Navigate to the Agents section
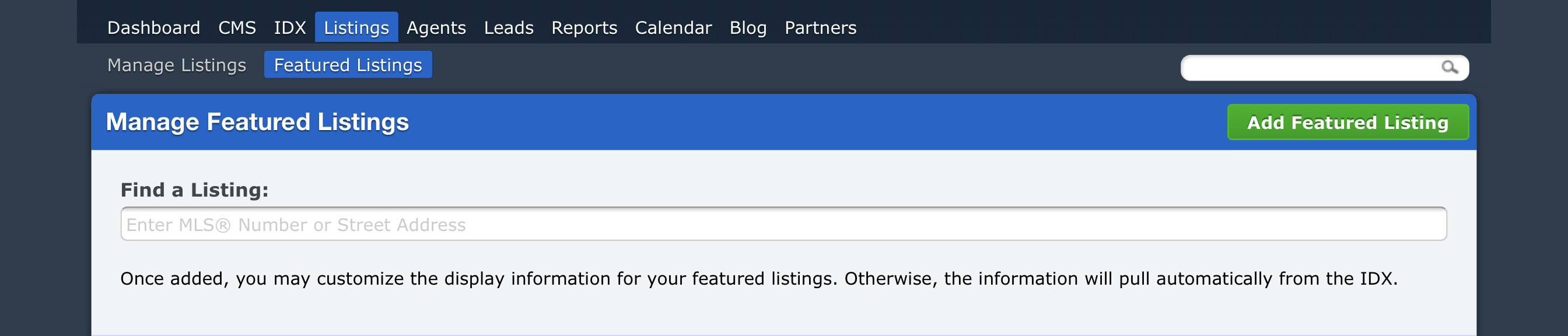Screen dimensions: 1568x336 click(x=436, y=28)
